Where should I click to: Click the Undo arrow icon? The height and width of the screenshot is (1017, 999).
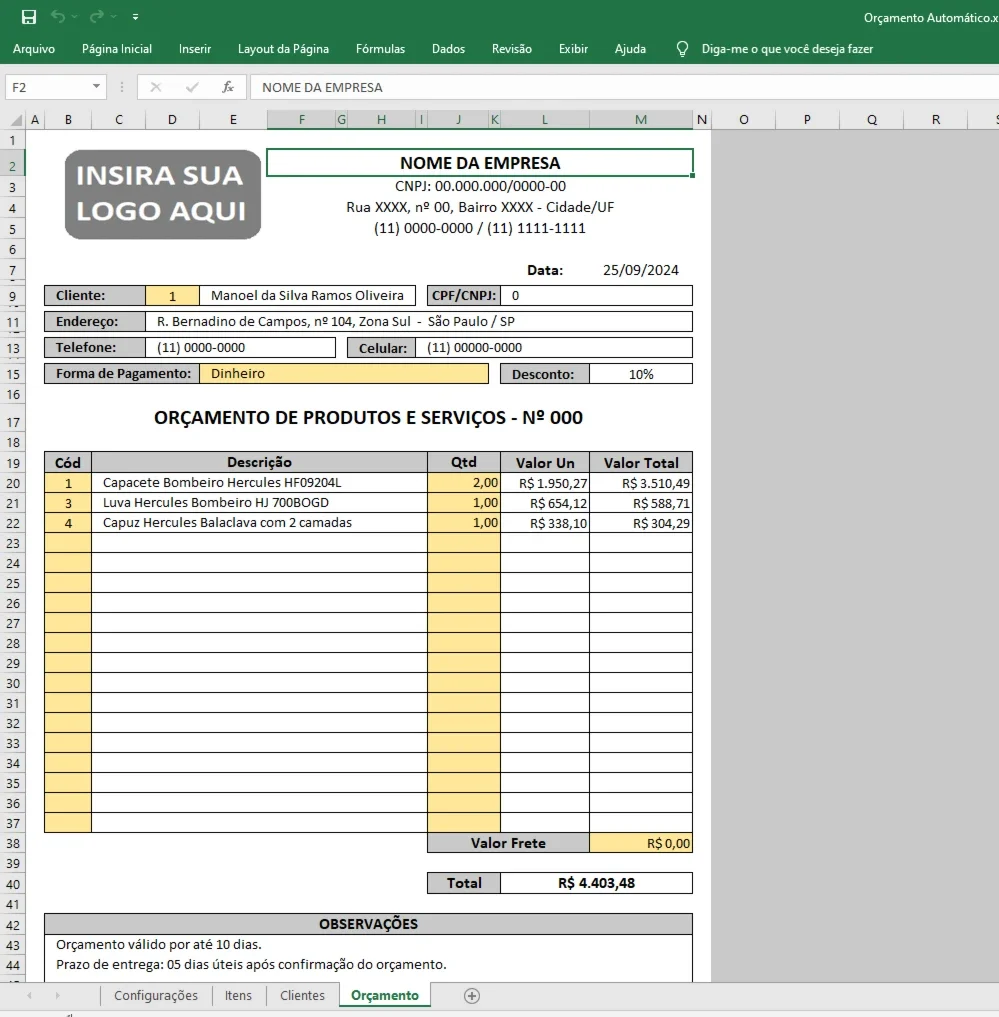58,17
